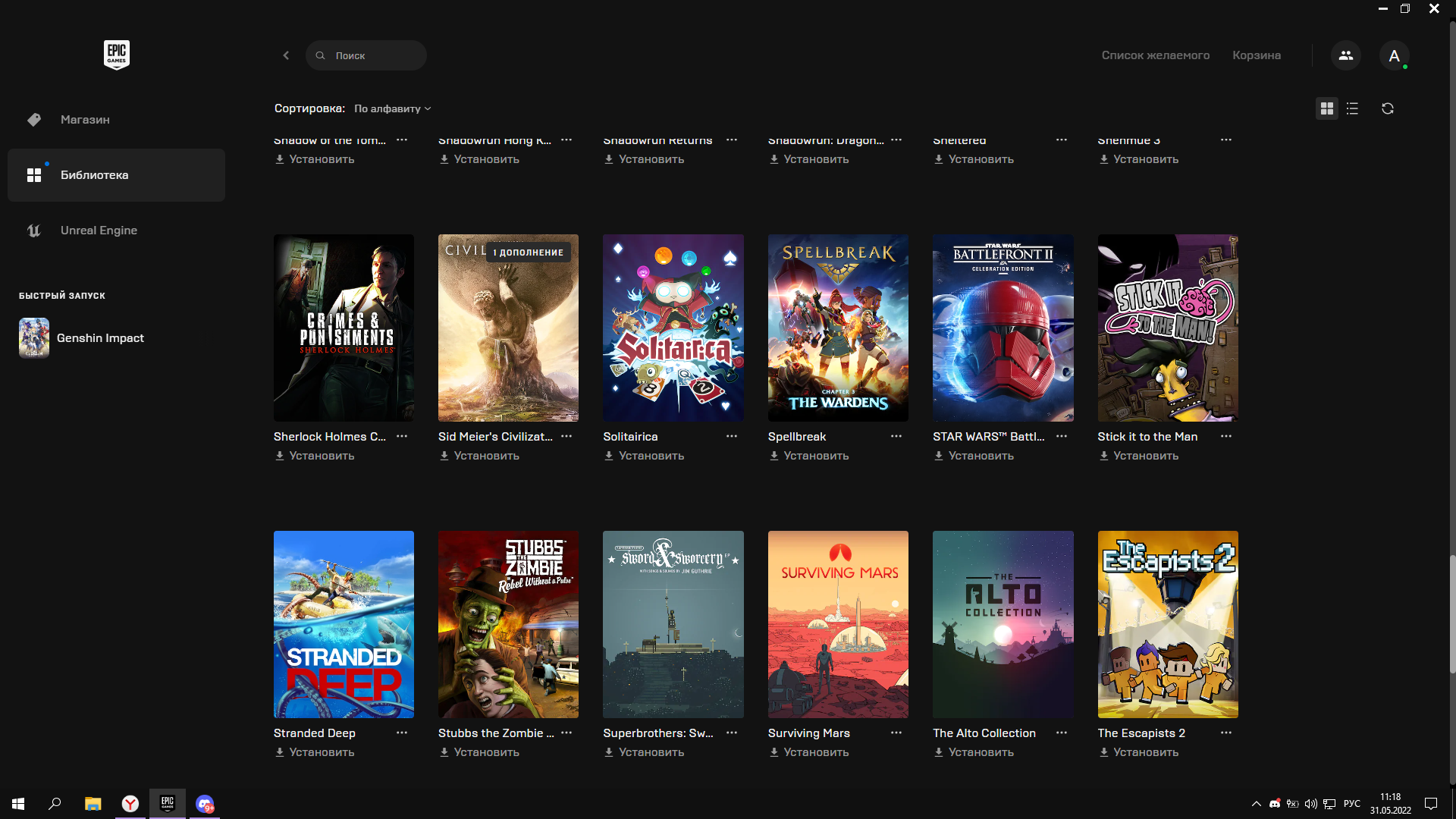Open more options for Stick it to the Man
Image resolution: width=1456 pixels, height=819 pixels.
(1226, 436)
